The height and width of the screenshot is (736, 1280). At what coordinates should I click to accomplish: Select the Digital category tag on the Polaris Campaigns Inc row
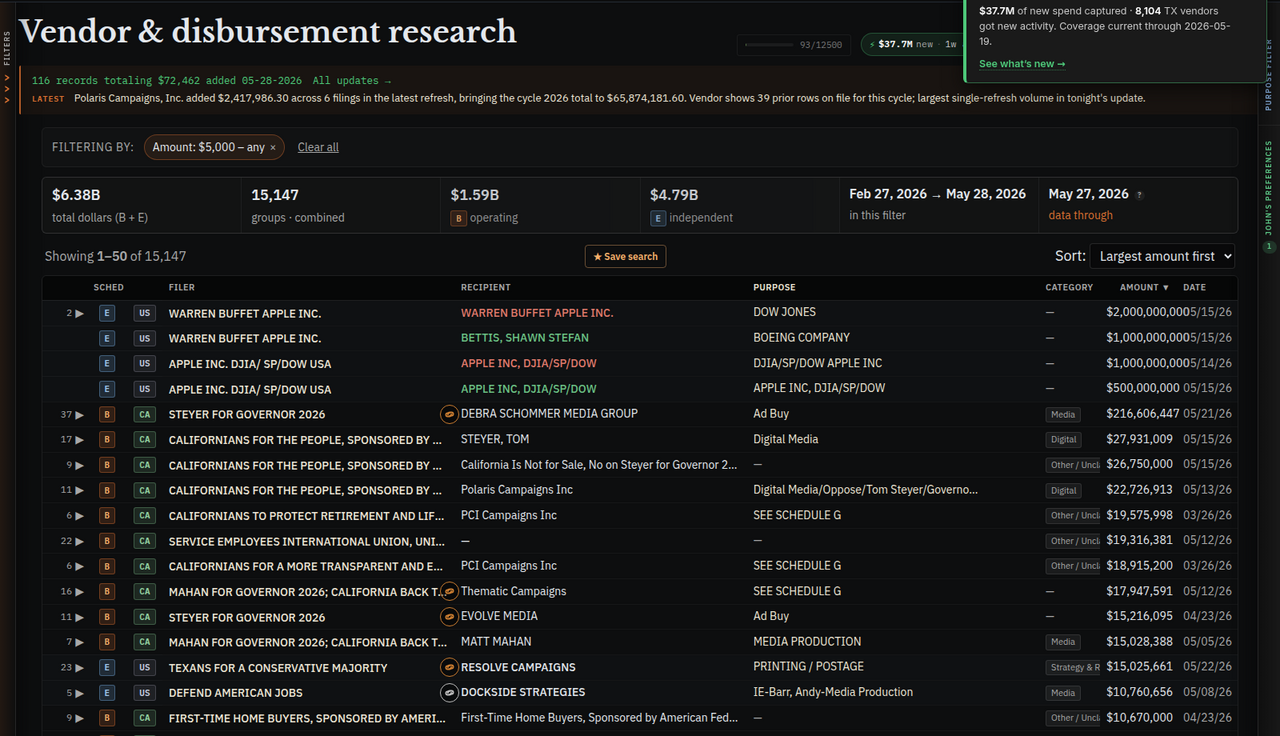[1064, 490]
